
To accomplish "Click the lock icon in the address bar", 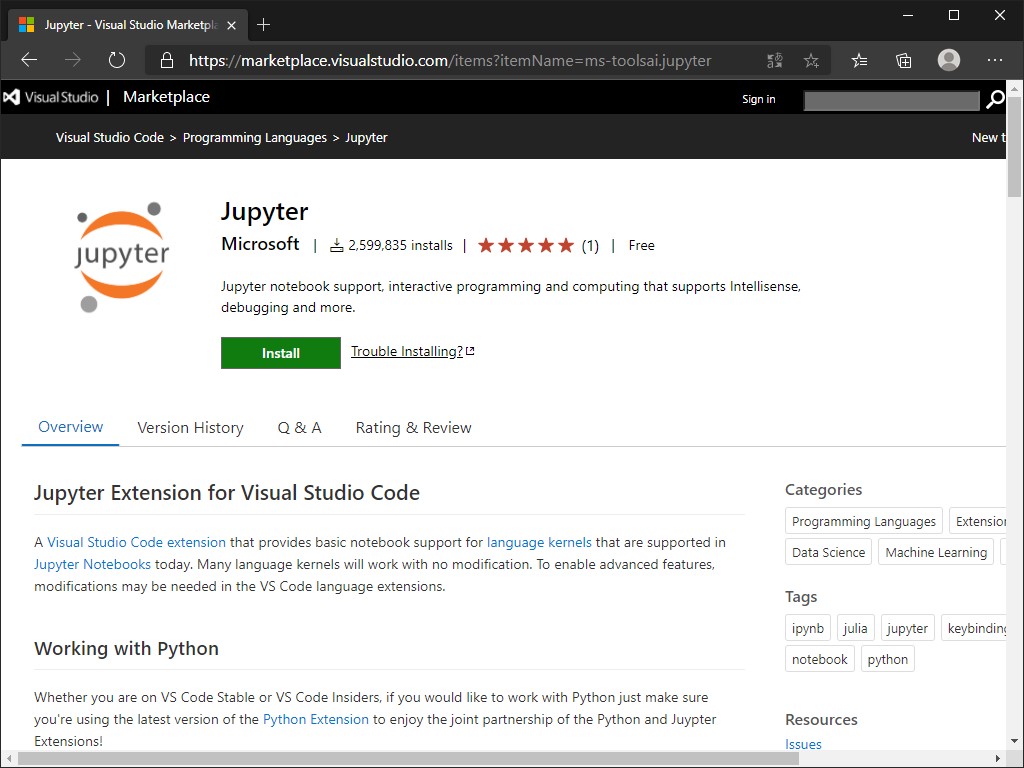I will [166, 60].
